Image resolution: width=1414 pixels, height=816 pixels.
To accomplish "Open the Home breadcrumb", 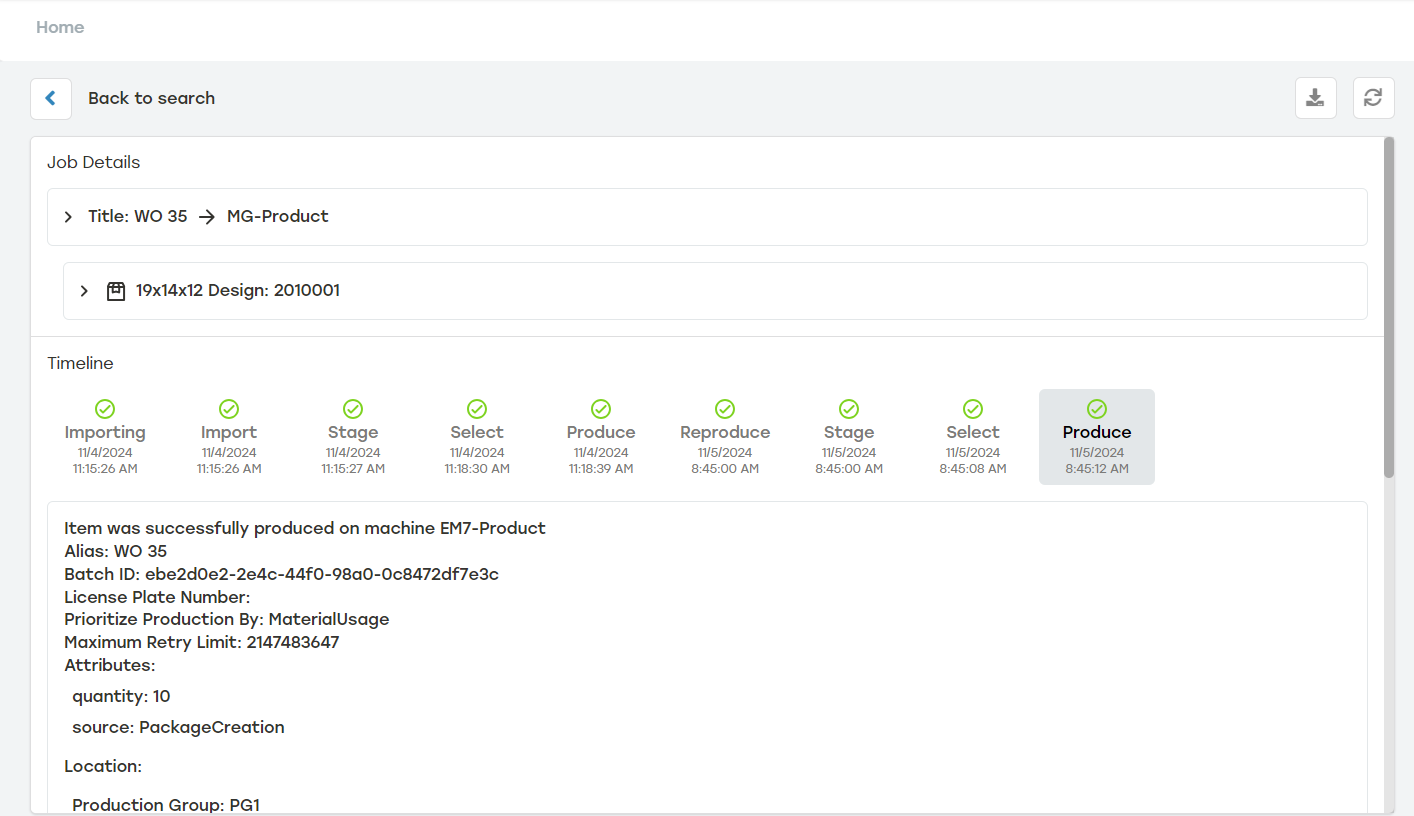I will click(59, 27).
